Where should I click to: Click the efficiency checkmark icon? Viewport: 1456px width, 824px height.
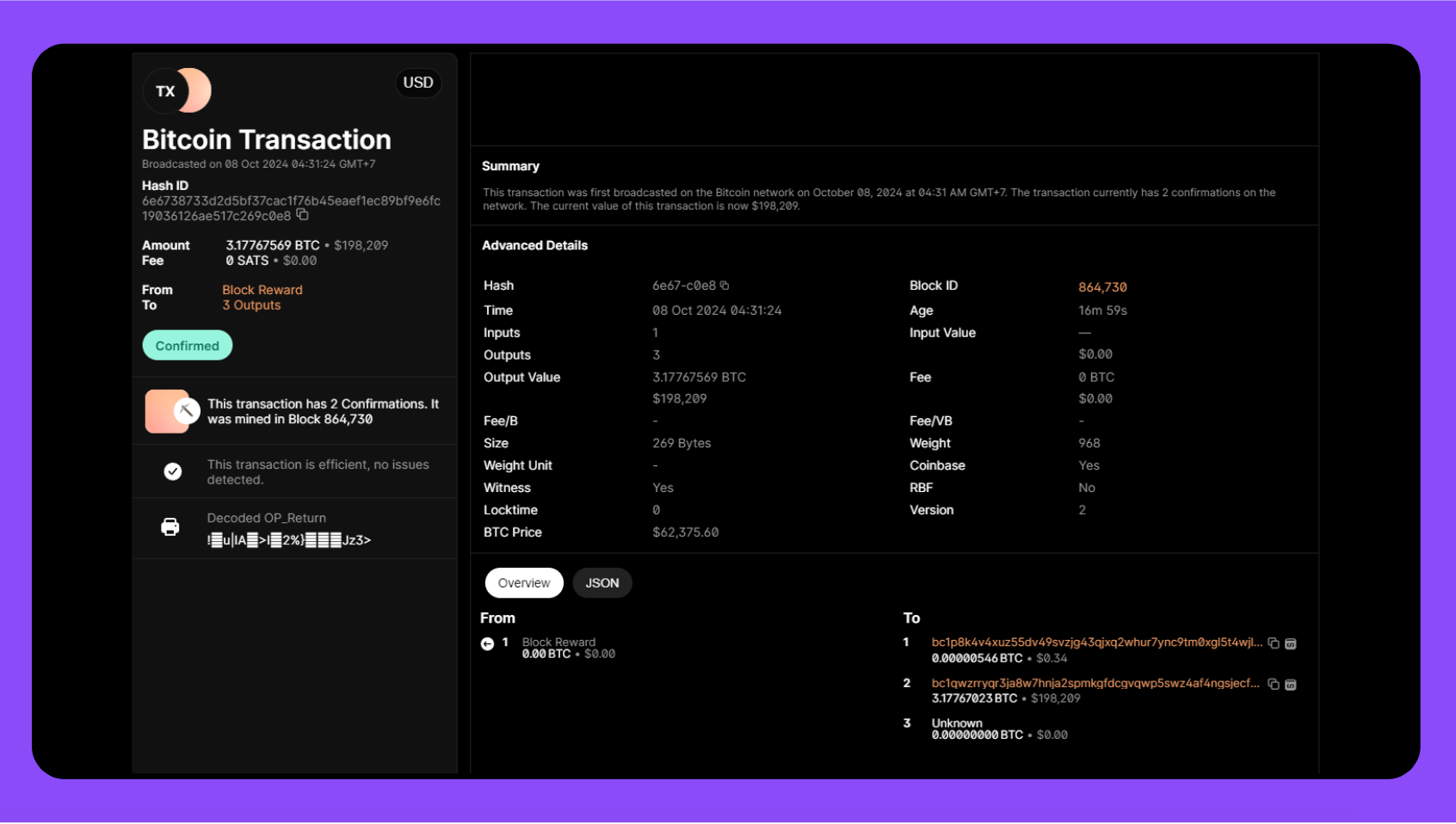pyautogui.click(x=173, y=471)
